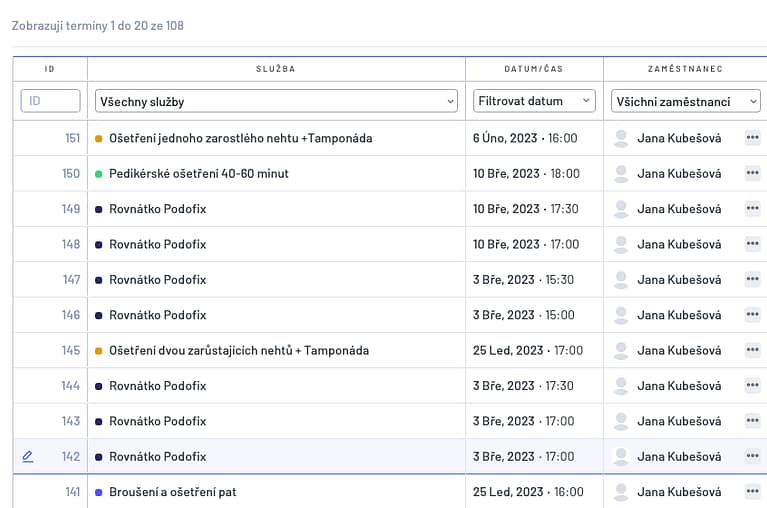This screenshot has height=508, width=767.
Task: Click the three-dot menu for appointment 141
Action: [752, 491]
